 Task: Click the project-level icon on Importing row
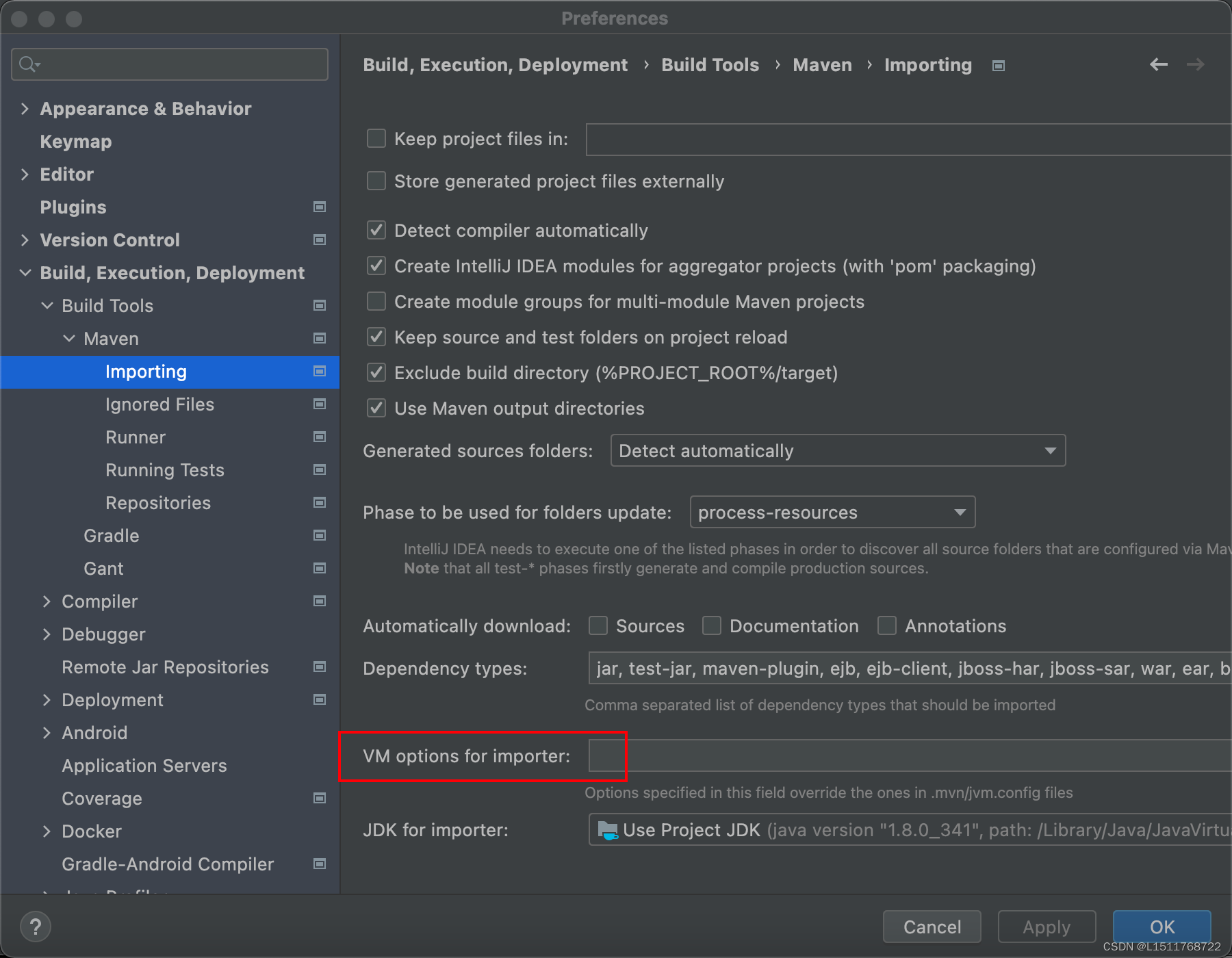319,371
